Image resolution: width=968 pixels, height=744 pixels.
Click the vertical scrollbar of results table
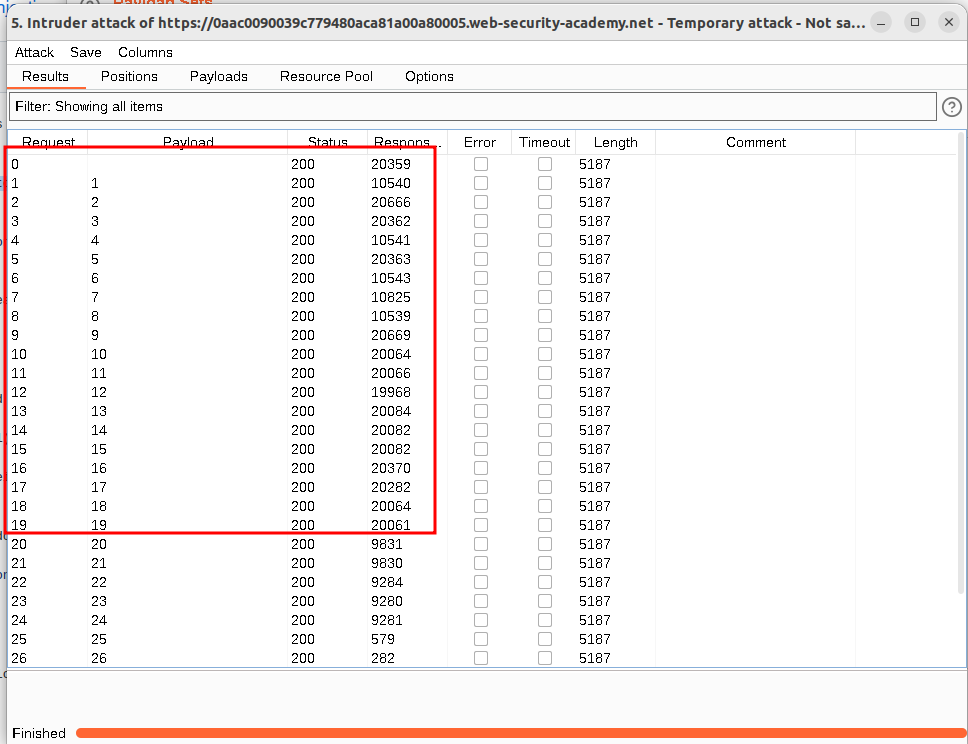click(x=961, y=364)
